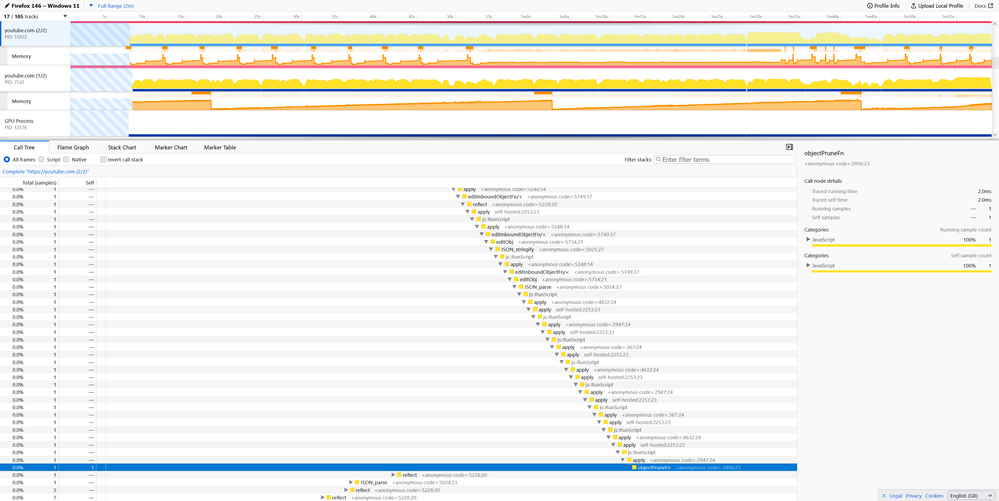
Task: Click the yellow category square of the objectPruneFn row
Action: pyautogui.click(x=634, y=467)
